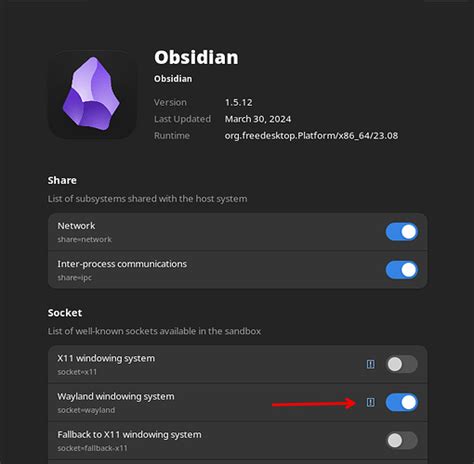Viewport: 474px width, 464px height.
Task: Click the override indicator icon beside X11 toggle
Action: click(x=370, y=364)
